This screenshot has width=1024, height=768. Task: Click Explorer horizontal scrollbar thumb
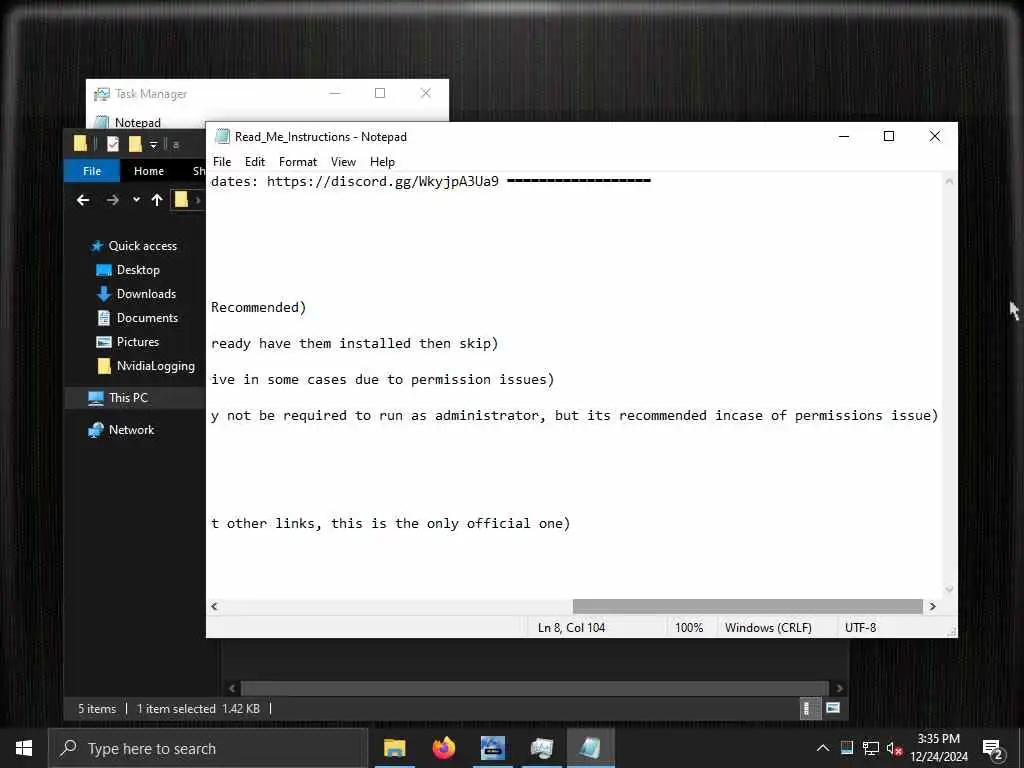click(535, 688)
